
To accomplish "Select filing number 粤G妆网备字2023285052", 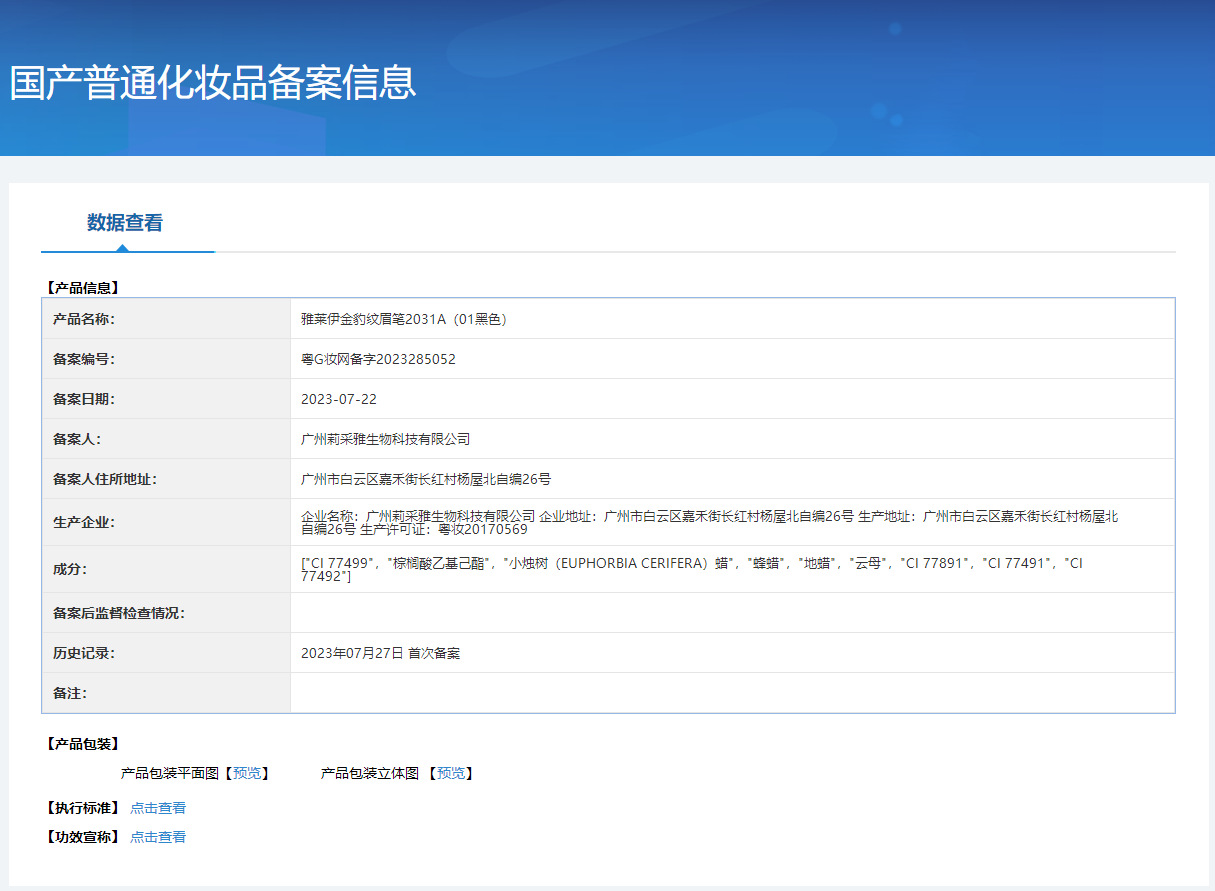I will (378, 359).
